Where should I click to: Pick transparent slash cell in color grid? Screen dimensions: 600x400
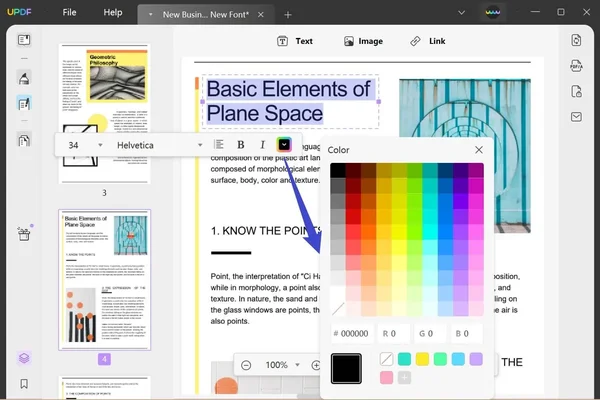[x=338, y=309]
